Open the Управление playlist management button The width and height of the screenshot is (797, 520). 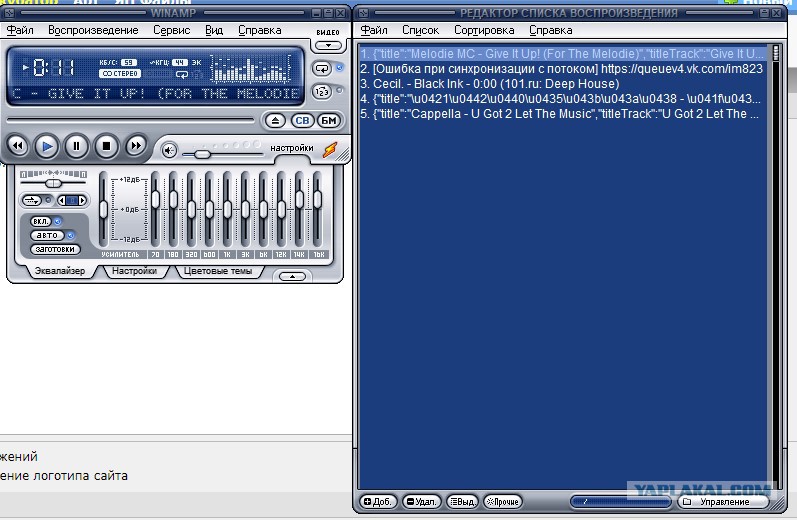pos(723,502)
